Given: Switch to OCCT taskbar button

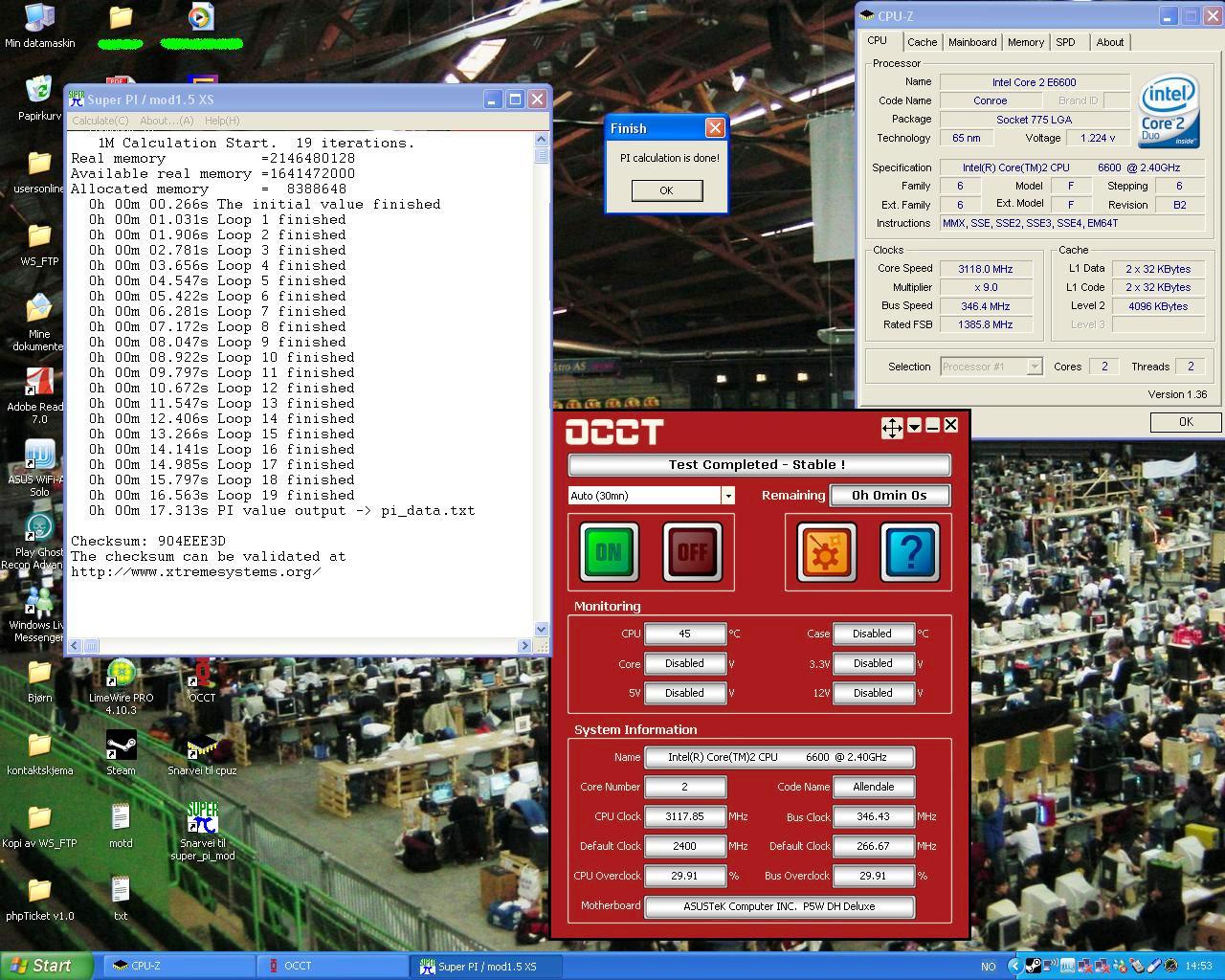Looking at the screenshot, I should (333, 966).
